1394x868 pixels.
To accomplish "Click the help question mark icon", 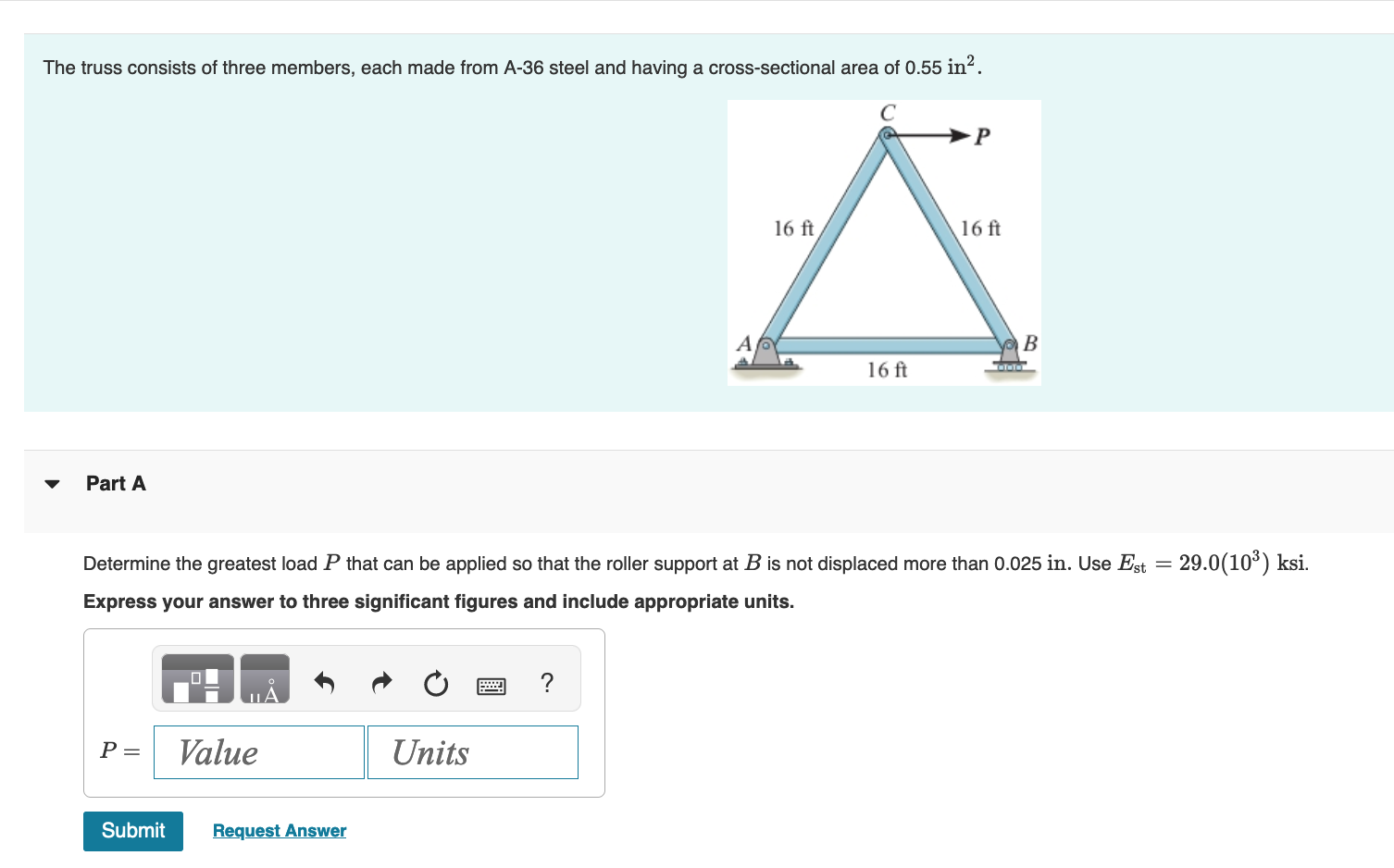I will click(x=546, y=683).
